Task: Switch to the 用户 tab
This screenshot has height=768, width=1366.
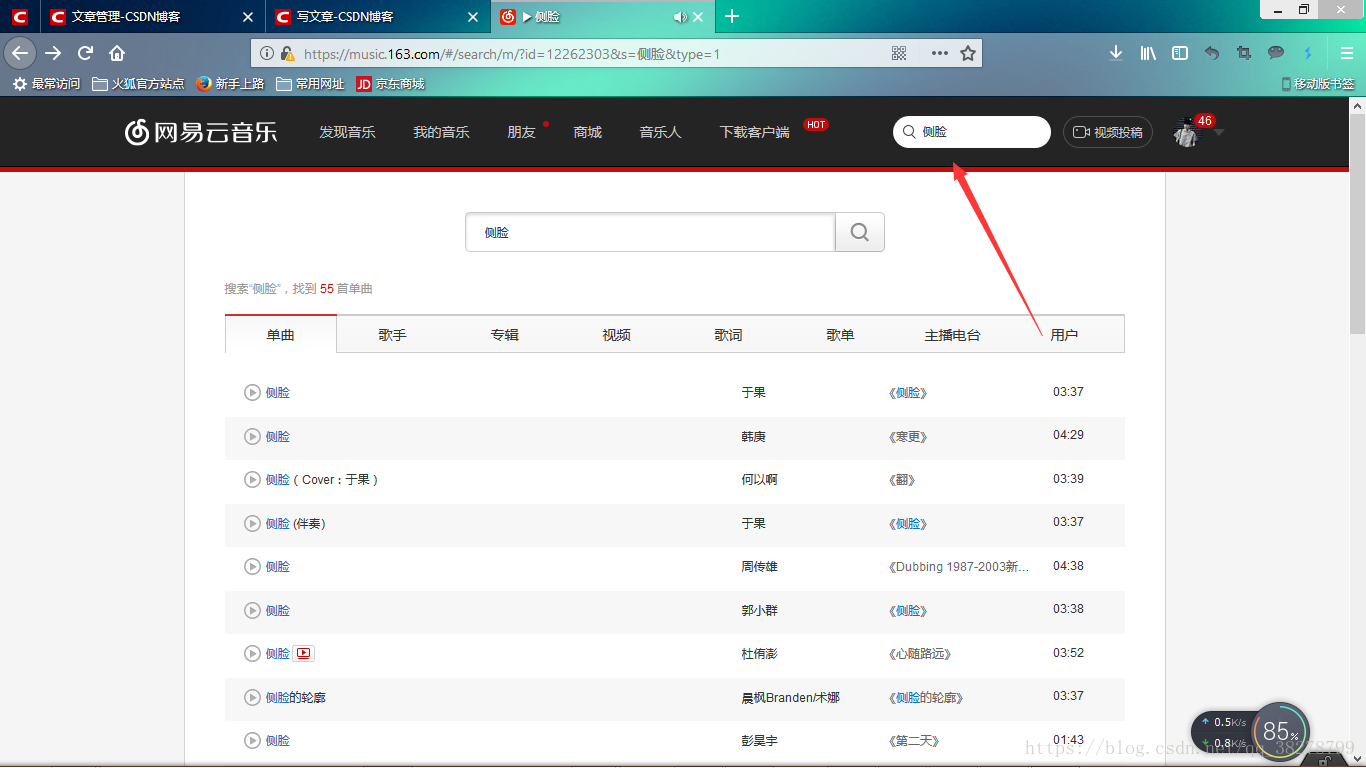Action: point(1065,335)
